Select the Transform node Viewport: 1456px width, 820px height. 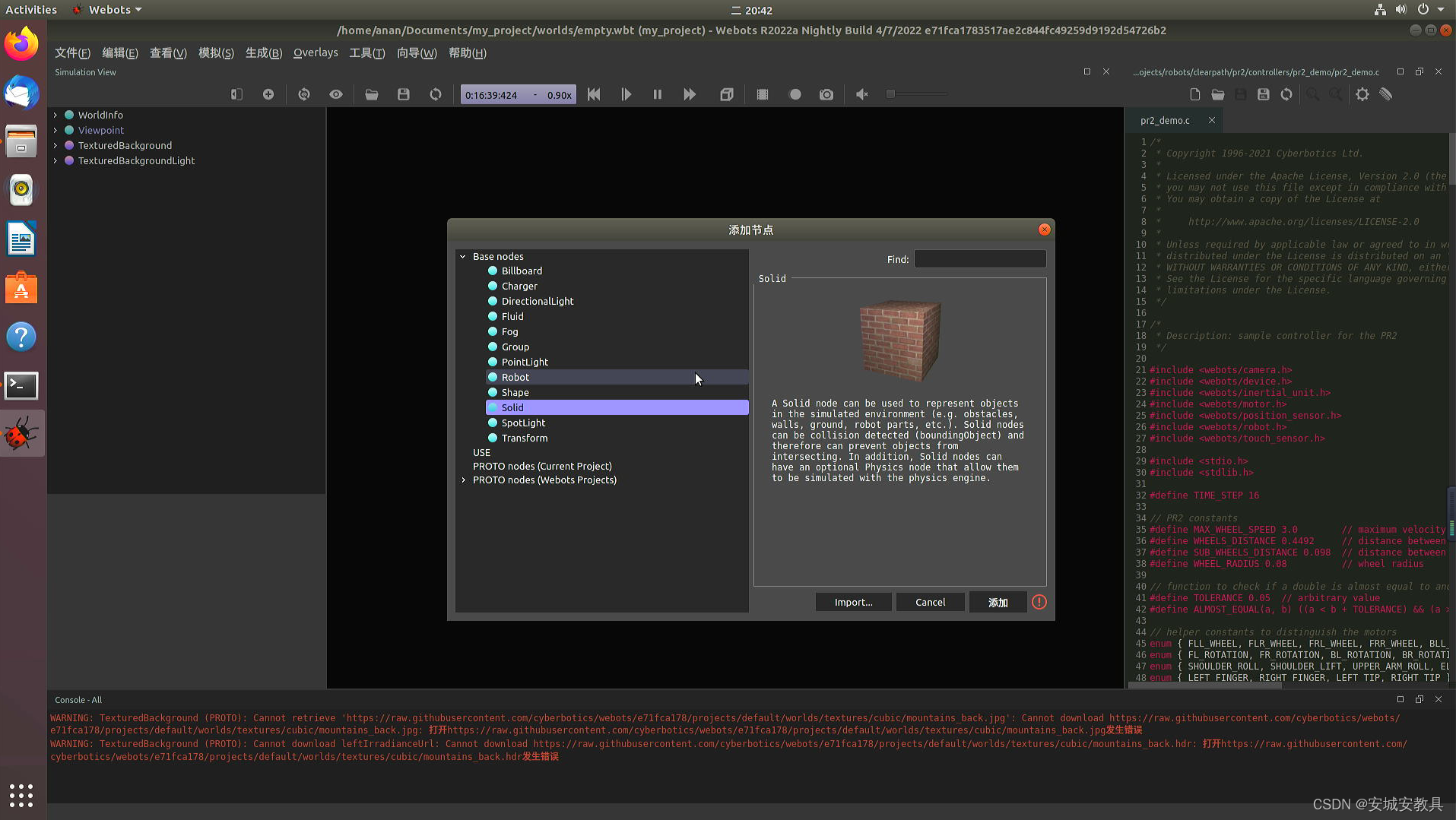pyautogui.click(x=617, y=438)
